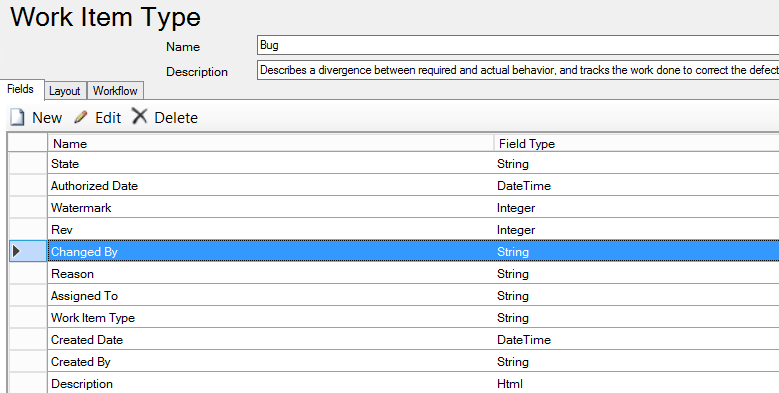Select the Created Date row header cell

(28, 340)
